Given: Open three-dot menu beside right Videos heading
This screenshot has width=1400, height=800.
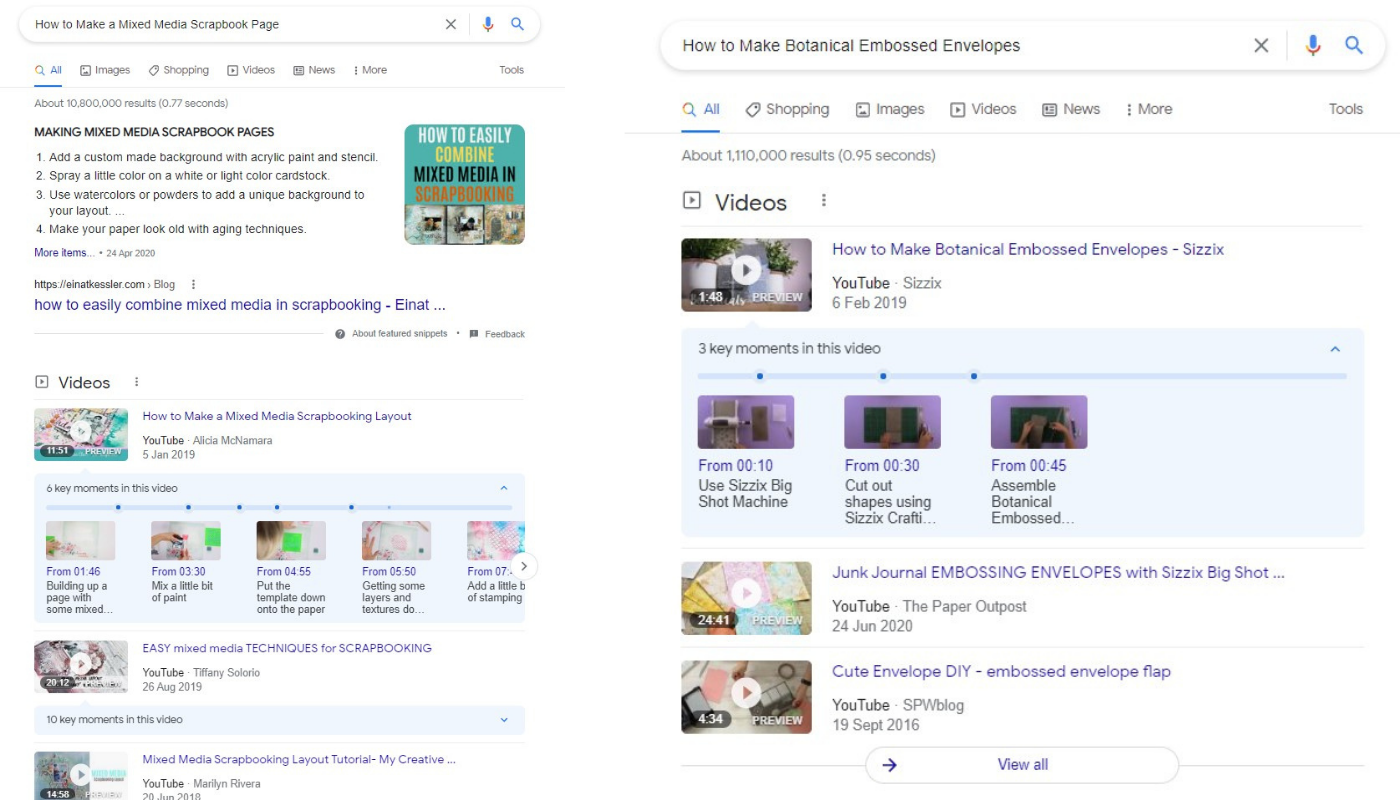Looking at the screenshot, I should [x=824, y=201].
